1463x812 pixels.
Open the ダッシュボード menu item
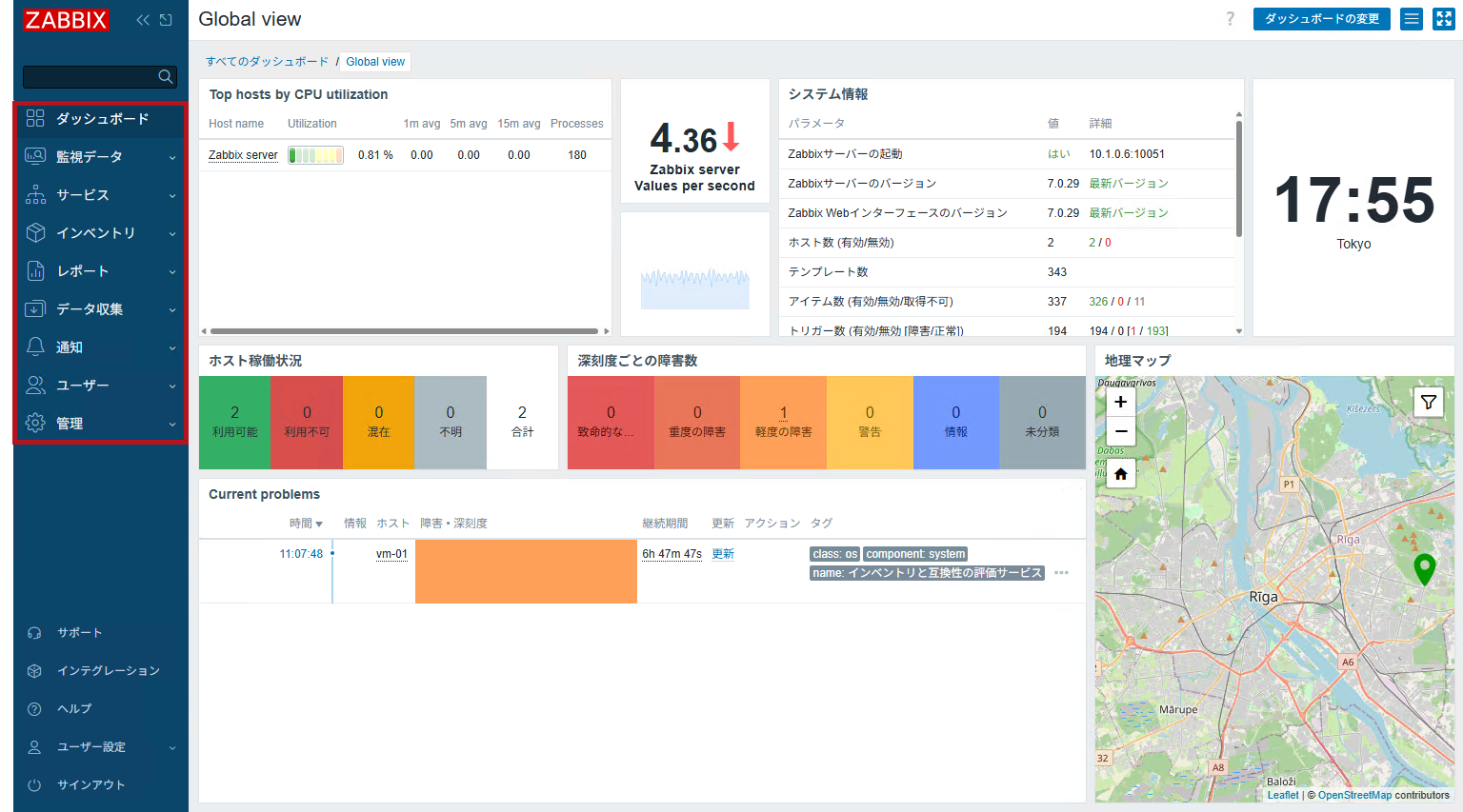(x=99, y=119)
